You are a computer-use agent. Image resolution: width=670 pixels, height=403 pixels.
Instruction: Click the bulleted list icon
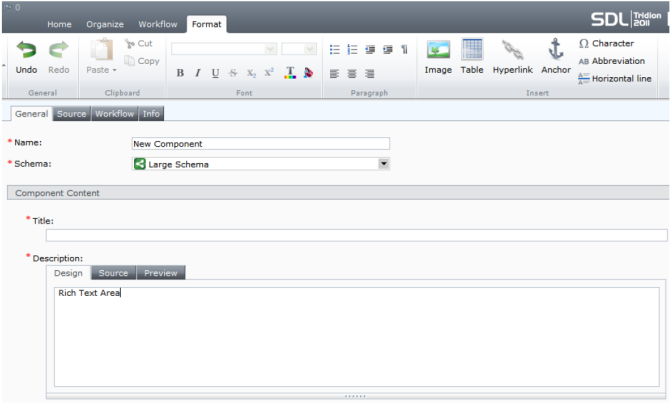click(337, 49)
